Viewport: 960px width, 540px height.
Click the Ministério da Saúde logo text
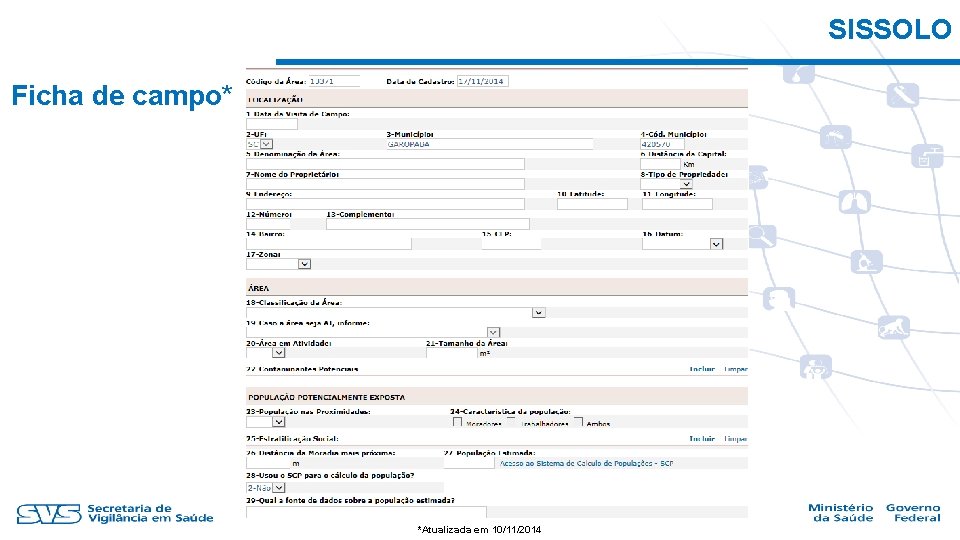click(x=841, y=512)
